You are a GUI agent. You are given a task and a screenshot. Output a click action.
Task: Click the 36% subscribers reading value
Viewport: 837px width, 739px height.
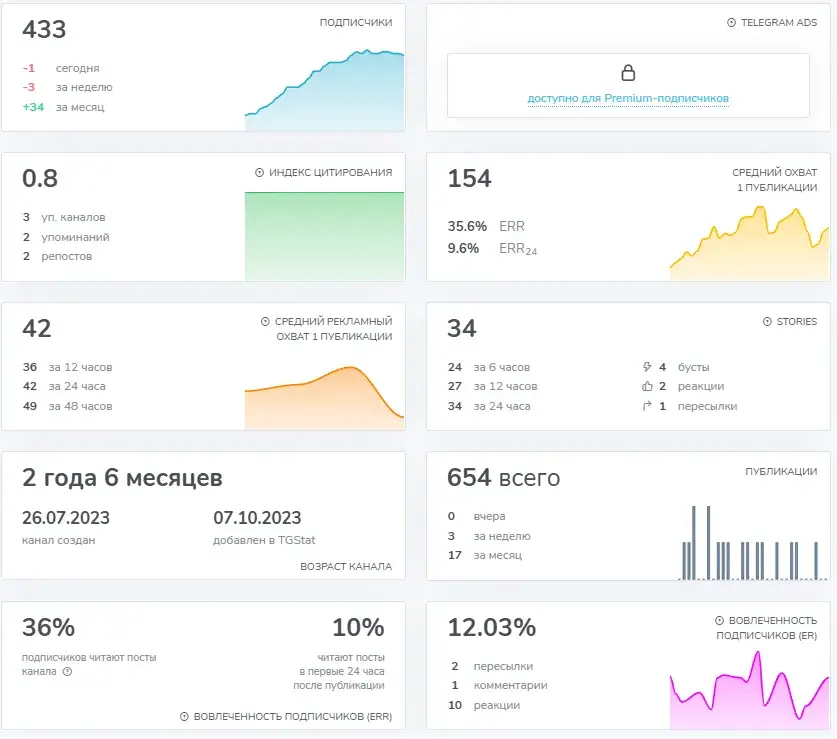click(x=49, y=627)
